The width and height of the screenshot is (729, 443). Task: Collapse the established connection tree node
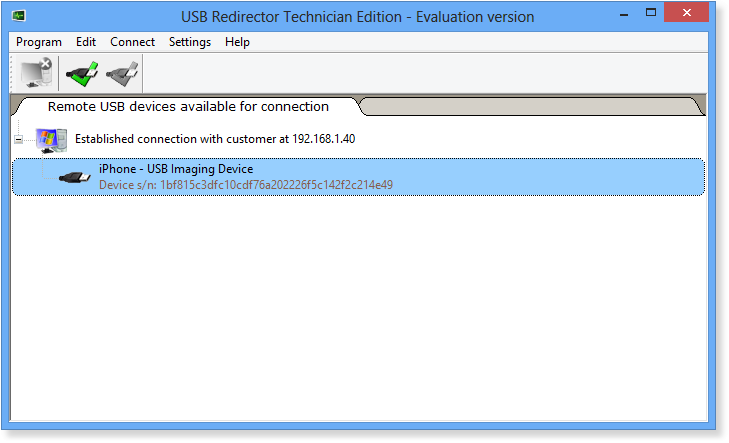click(x=19, y=139)
